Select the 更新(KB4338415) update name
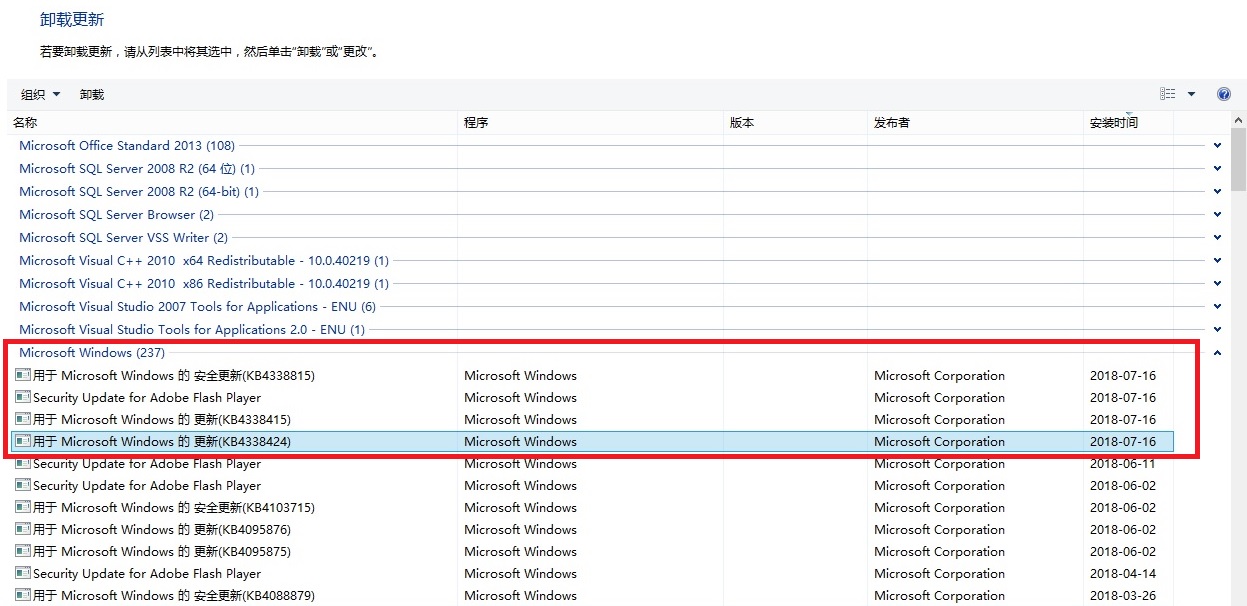The width and height of the screenshot is (1247, 606). point(162,420)
